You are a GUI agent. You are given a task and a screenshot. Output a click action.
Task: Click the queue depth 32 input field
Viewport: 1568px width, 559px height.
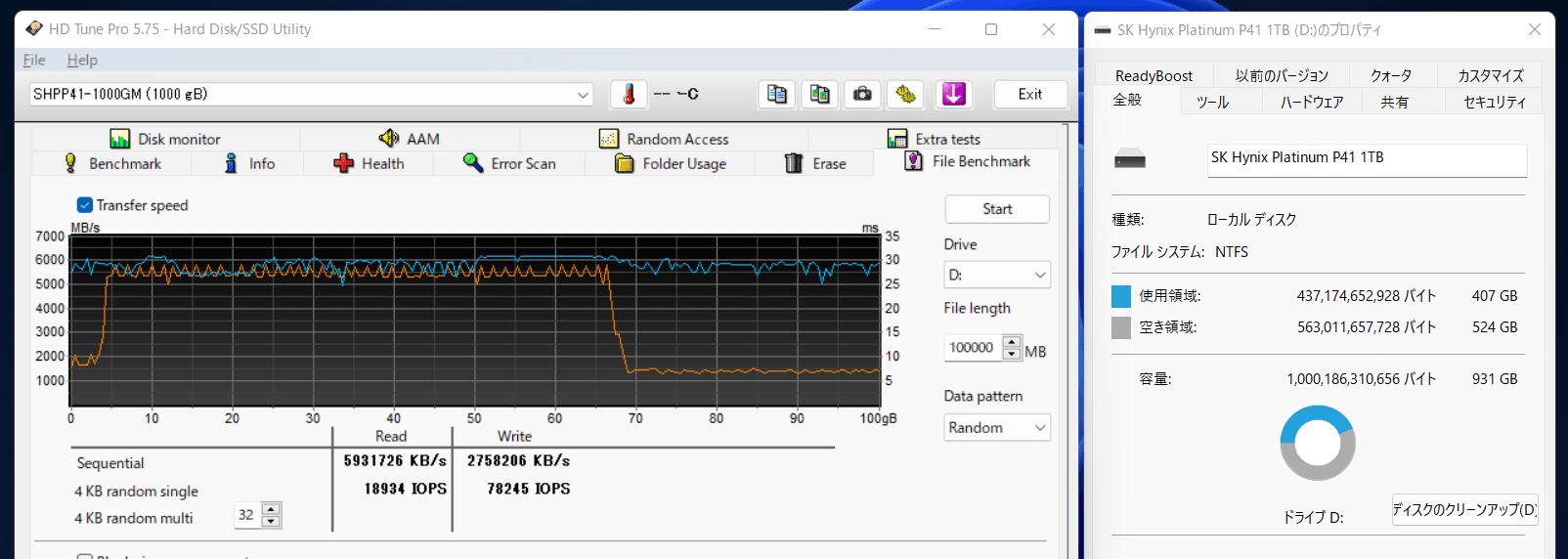pyautogui.click(x=248, y=515)
